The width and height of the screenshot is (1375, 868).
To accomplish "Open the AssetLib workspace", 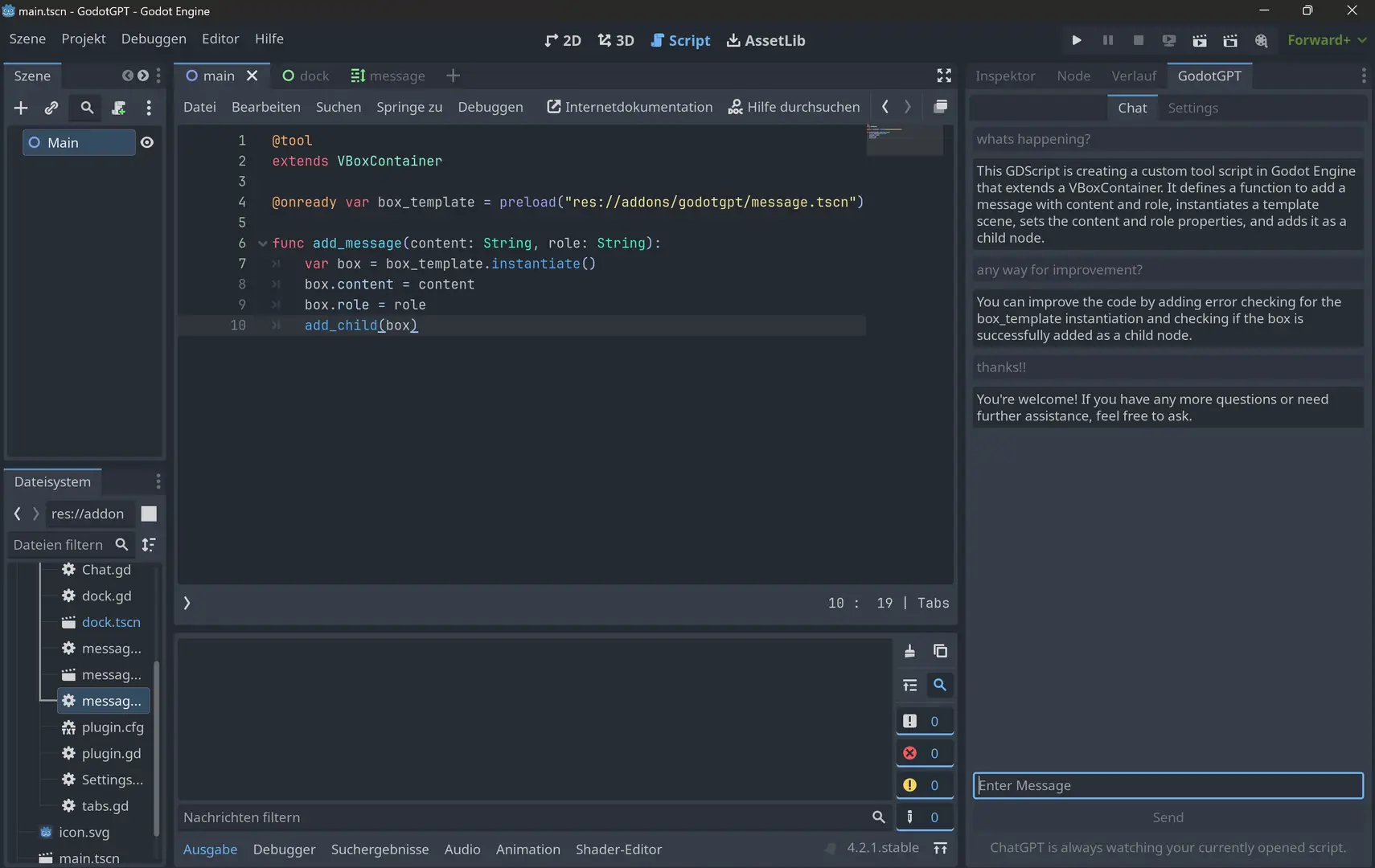I will [765, 40].
